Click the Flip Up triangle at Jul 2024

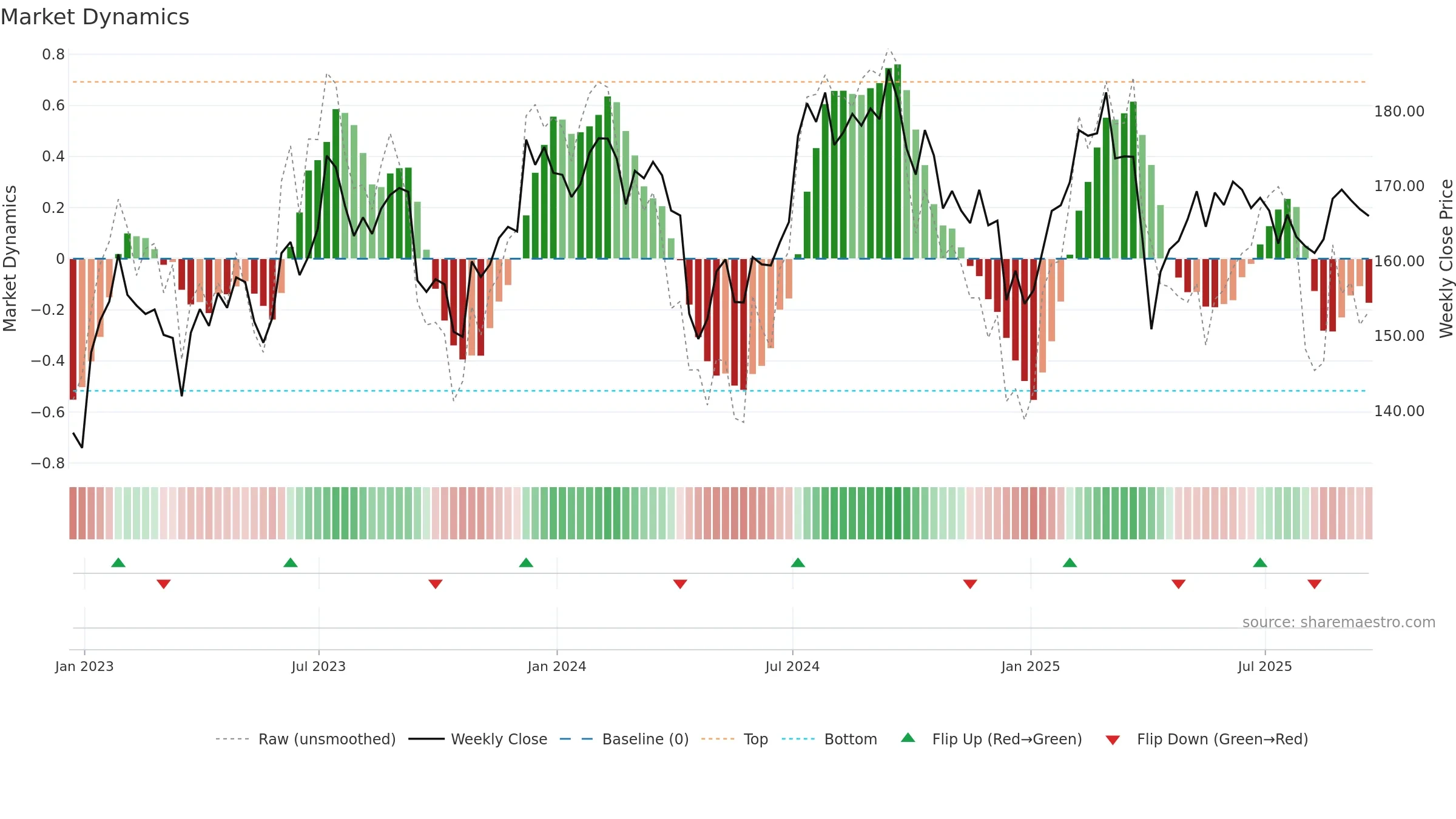pyautogui.click(x=798, y=562)
